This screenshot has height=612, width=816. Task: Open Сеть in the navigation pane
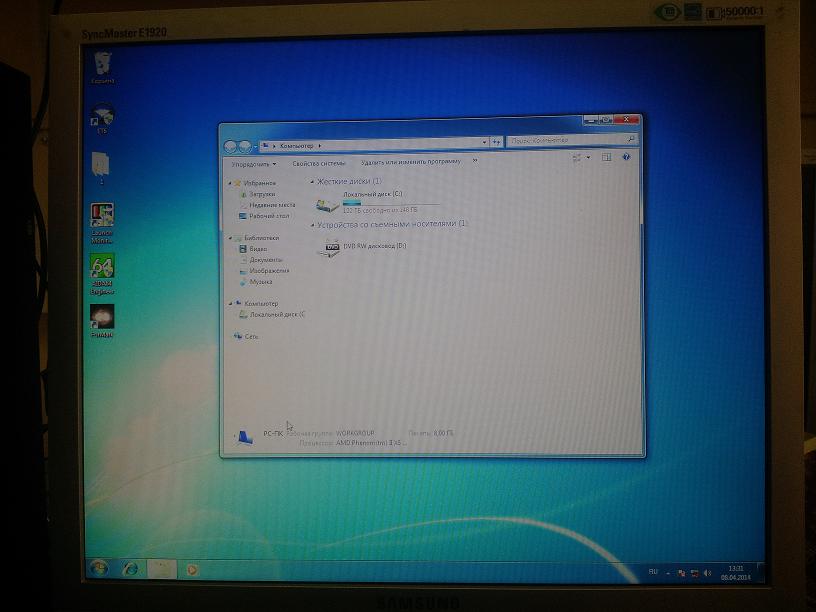251,336
